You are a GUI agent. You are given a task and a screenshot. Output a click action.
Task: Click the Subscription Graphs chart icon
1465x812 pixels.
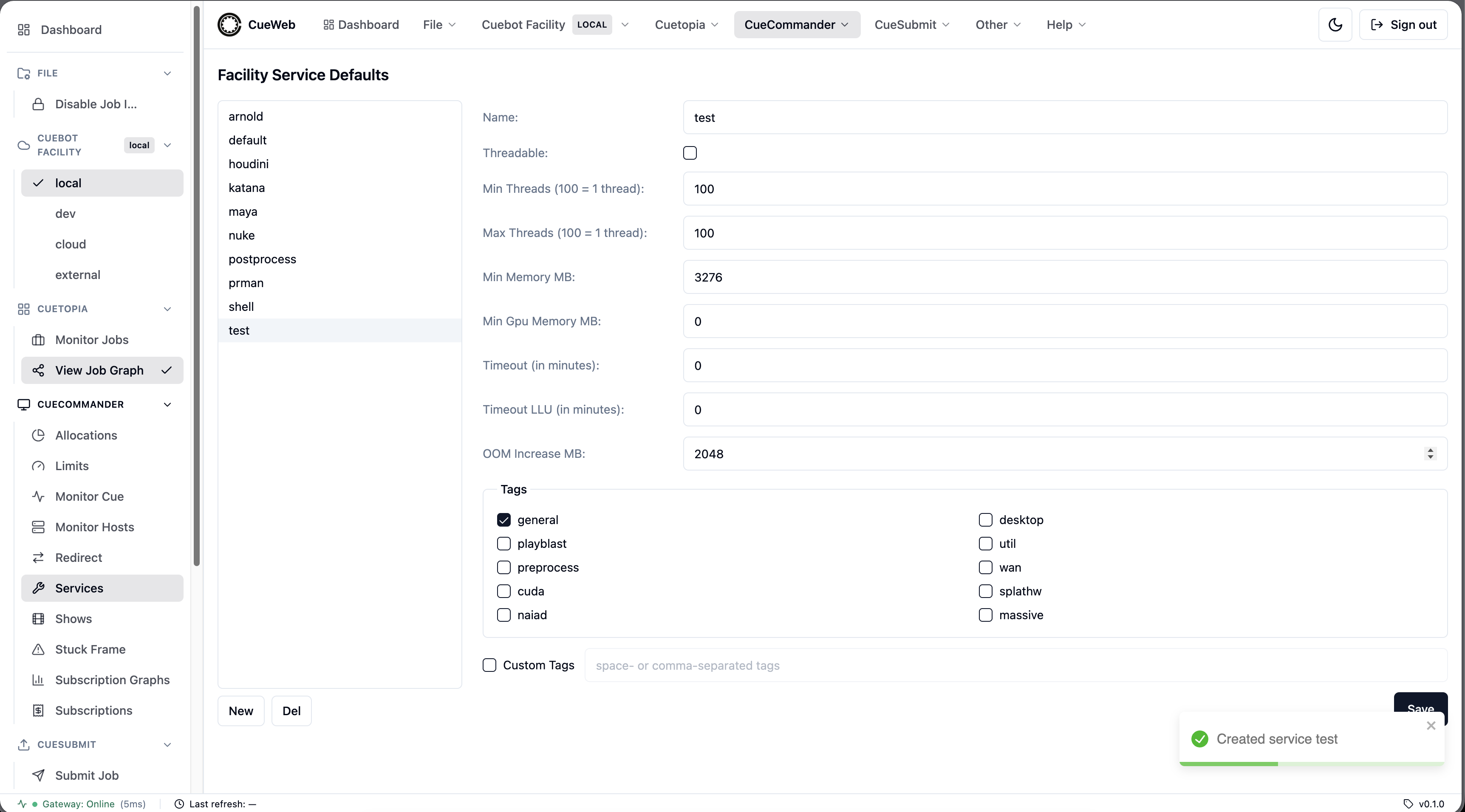coord(38,680)
